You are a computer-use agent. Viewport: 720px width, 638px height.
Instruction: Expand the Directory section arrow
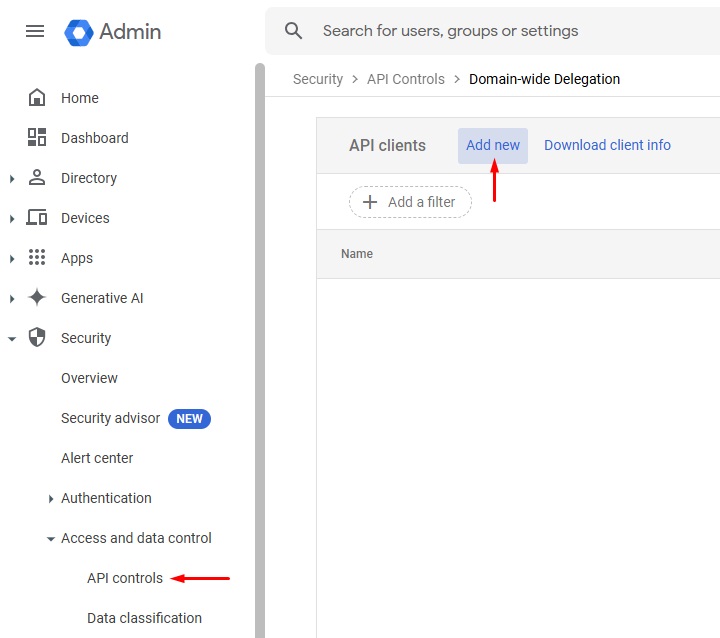(x=12, y=178)
